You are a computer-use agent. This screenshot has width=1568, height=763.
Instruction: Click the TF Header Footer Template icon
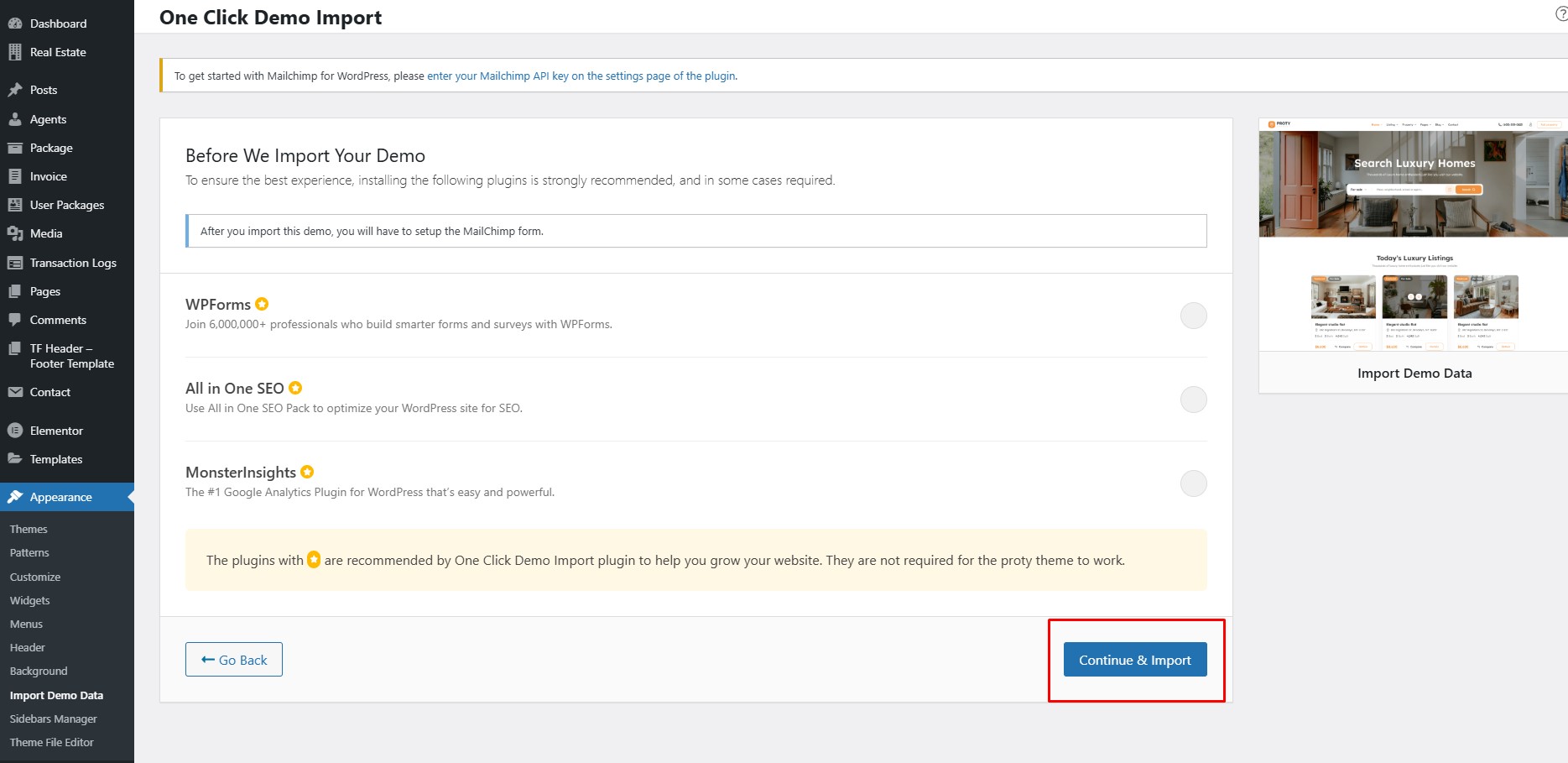(x=15, y=348)
